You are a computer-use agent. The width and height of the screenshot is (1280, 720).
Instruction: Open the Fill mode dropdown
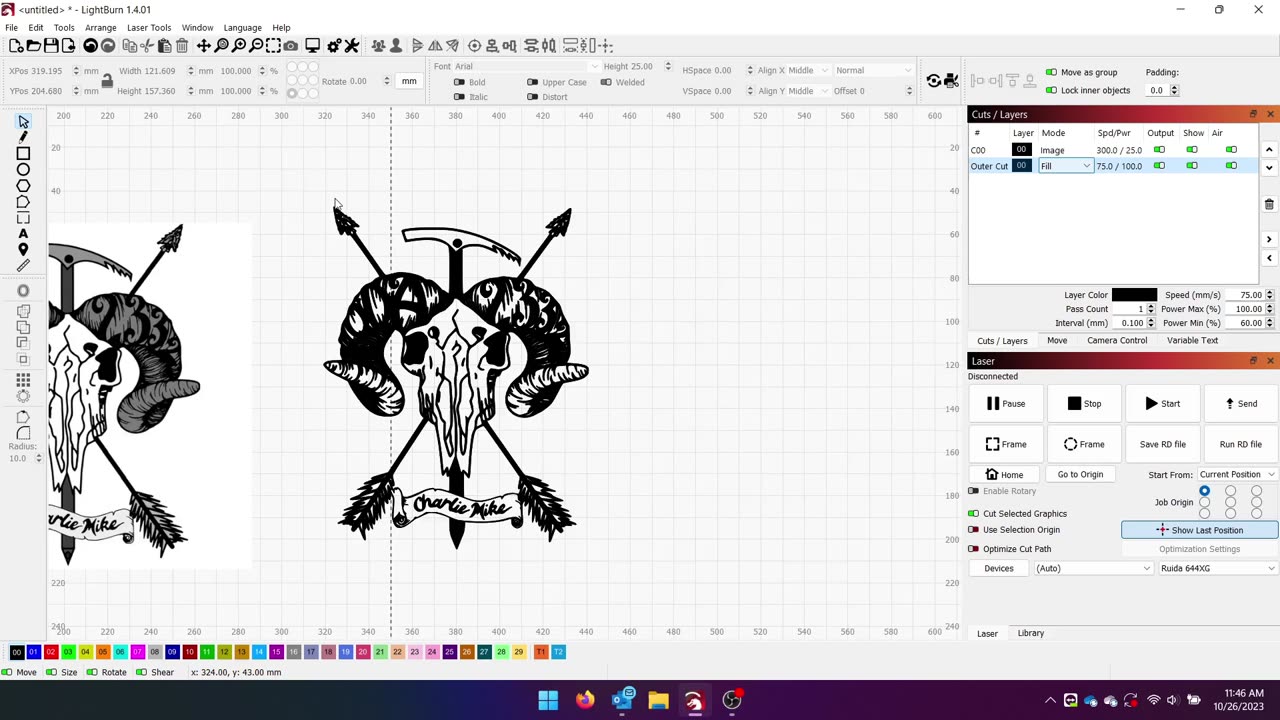click(1066, 166)
